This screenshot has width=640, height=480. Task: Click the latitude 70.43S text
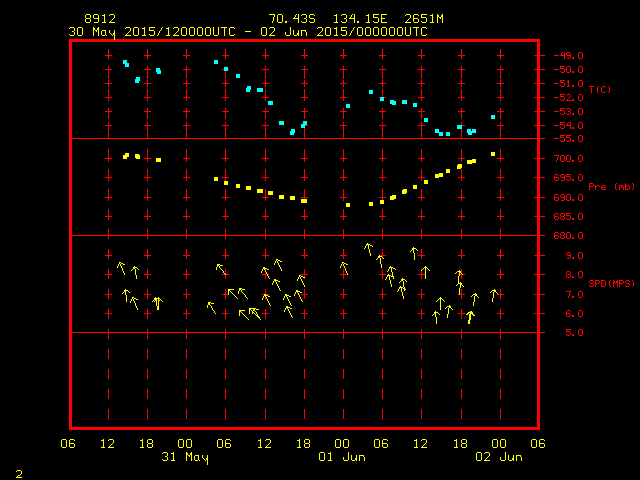[291, 19]
